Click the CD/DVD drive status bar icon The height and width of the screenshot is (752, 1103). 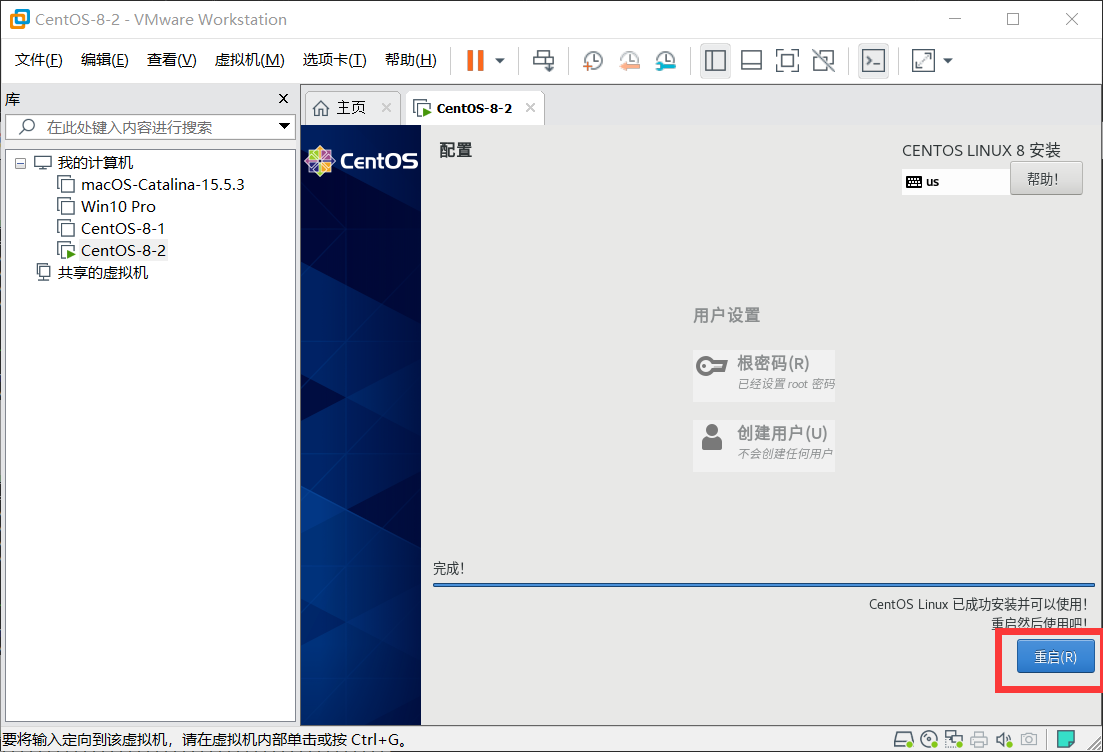(929, 739)
